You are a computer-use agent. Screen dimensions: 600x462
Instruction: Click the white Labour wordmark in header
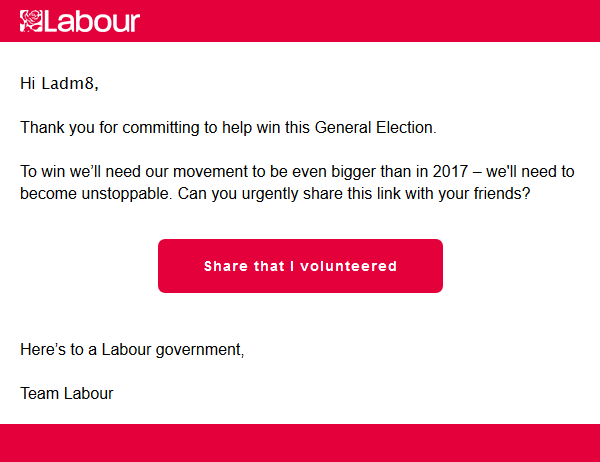tap(92, 21)
